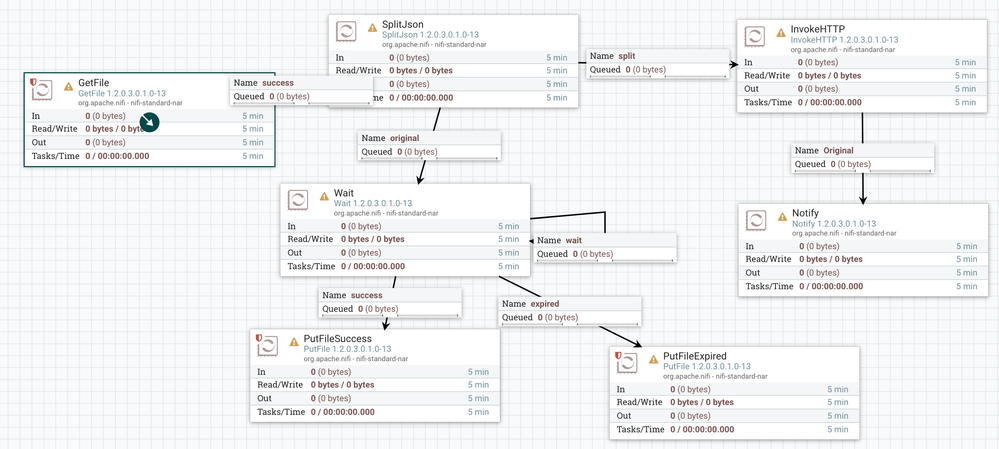Click the Read/Write row of PutFileExpired

(x=735, y=403)
